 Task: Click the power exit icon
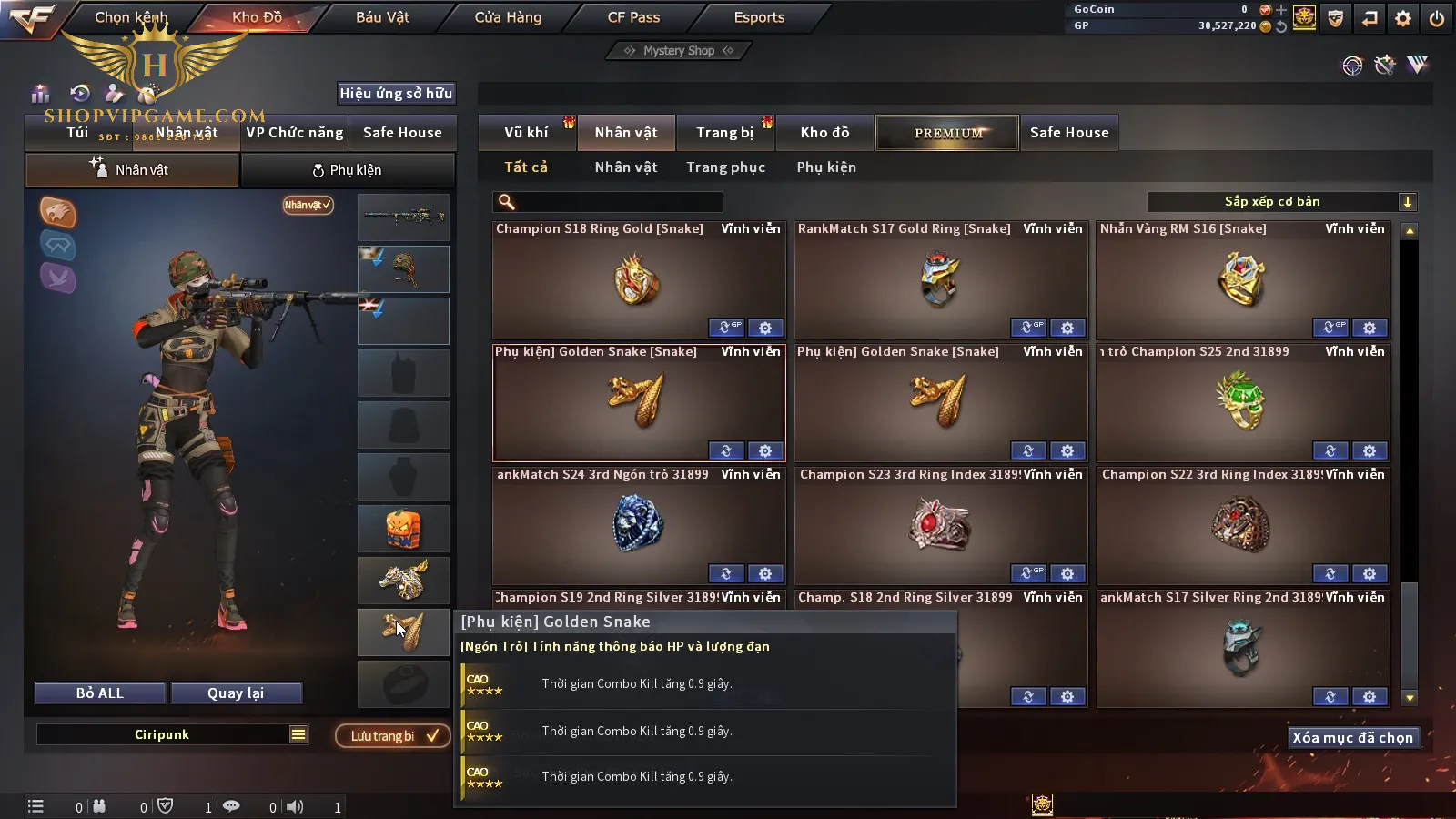point(1437,18)
